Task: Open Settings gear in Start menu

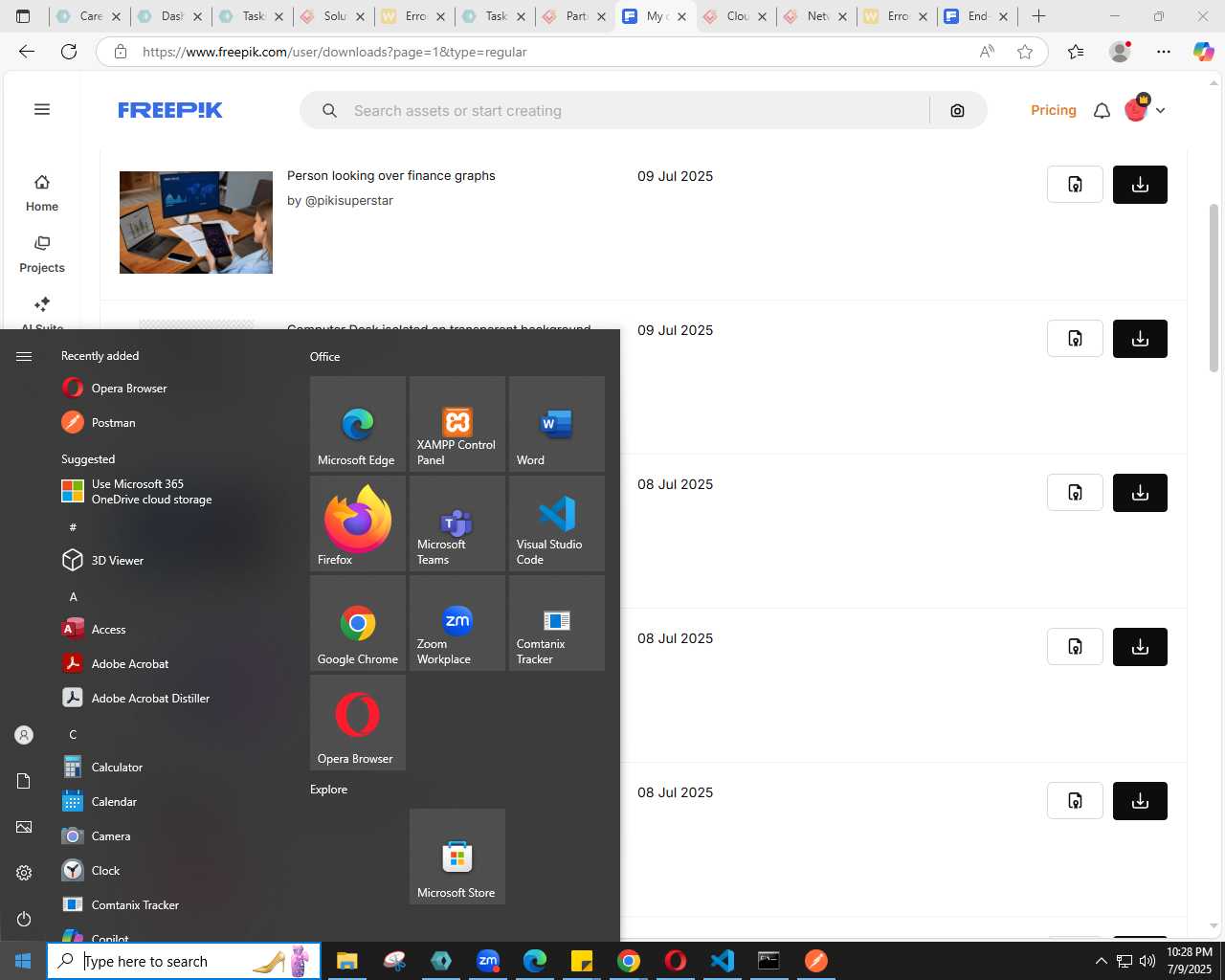Action: (24, 873)
